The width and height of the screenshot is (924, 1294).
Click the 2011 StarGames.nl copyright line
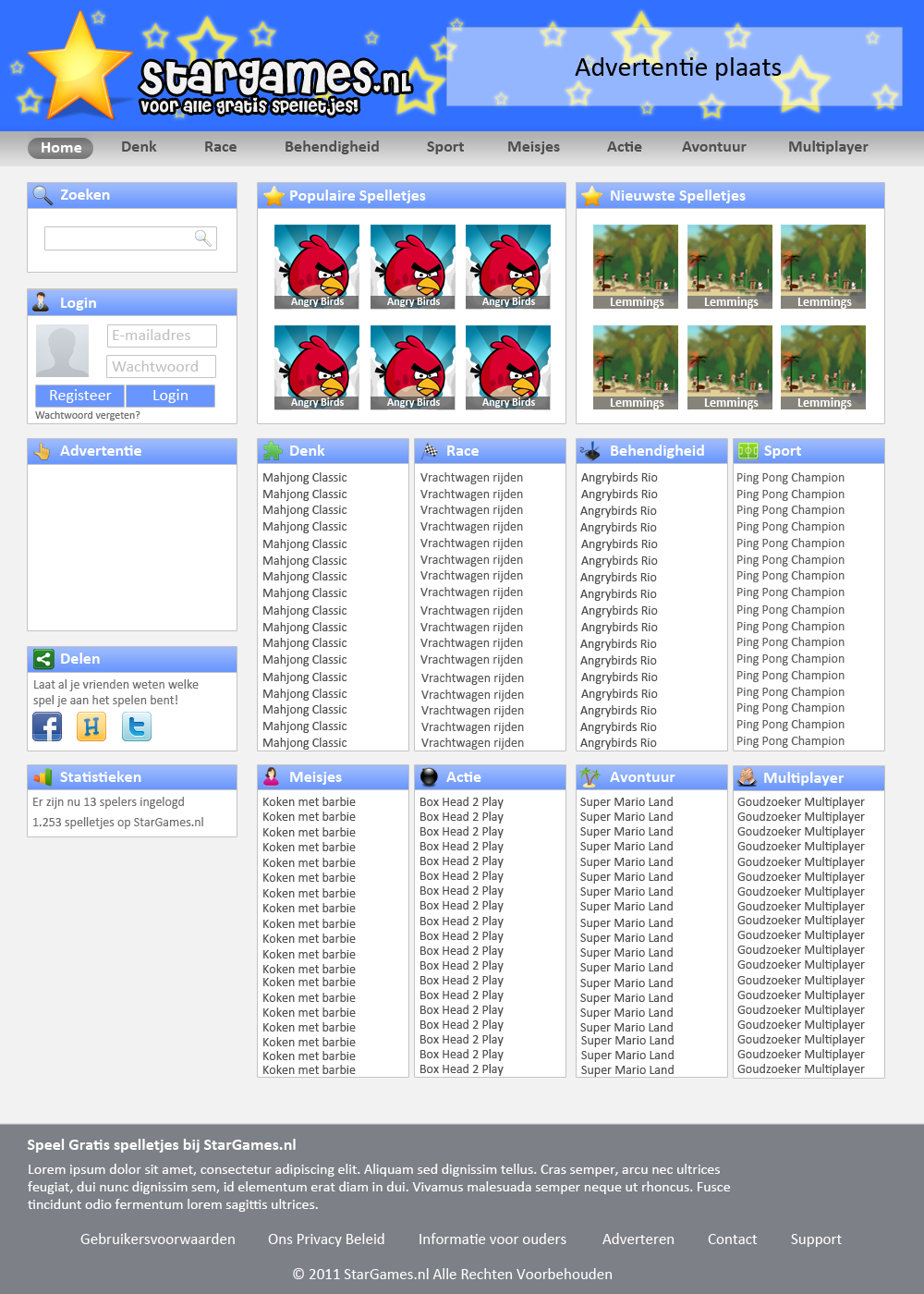point(453,1275)
